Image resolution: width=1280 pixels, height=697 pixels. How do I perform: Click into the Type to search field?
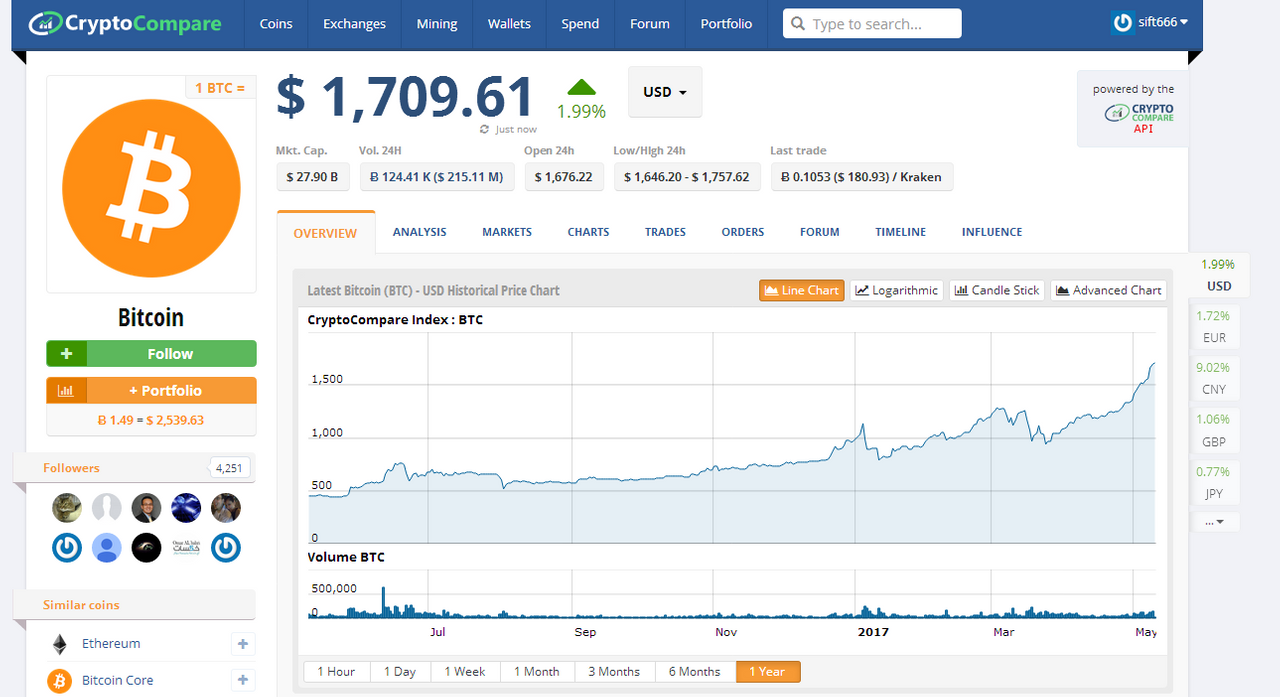(872, 24)
